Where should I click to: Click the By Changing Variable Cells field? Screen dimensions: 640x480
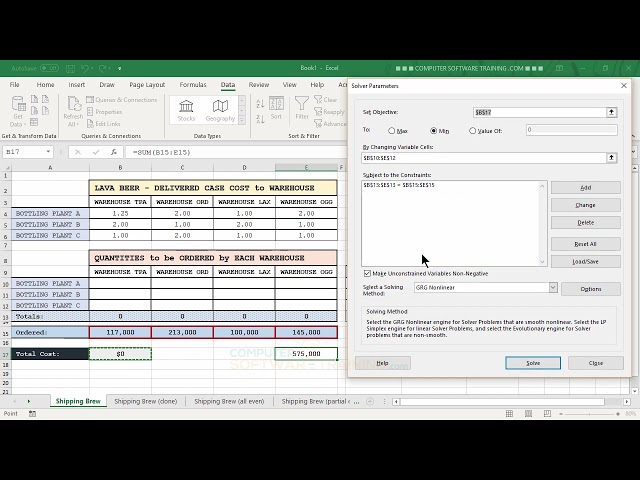[x=484, y=158]
